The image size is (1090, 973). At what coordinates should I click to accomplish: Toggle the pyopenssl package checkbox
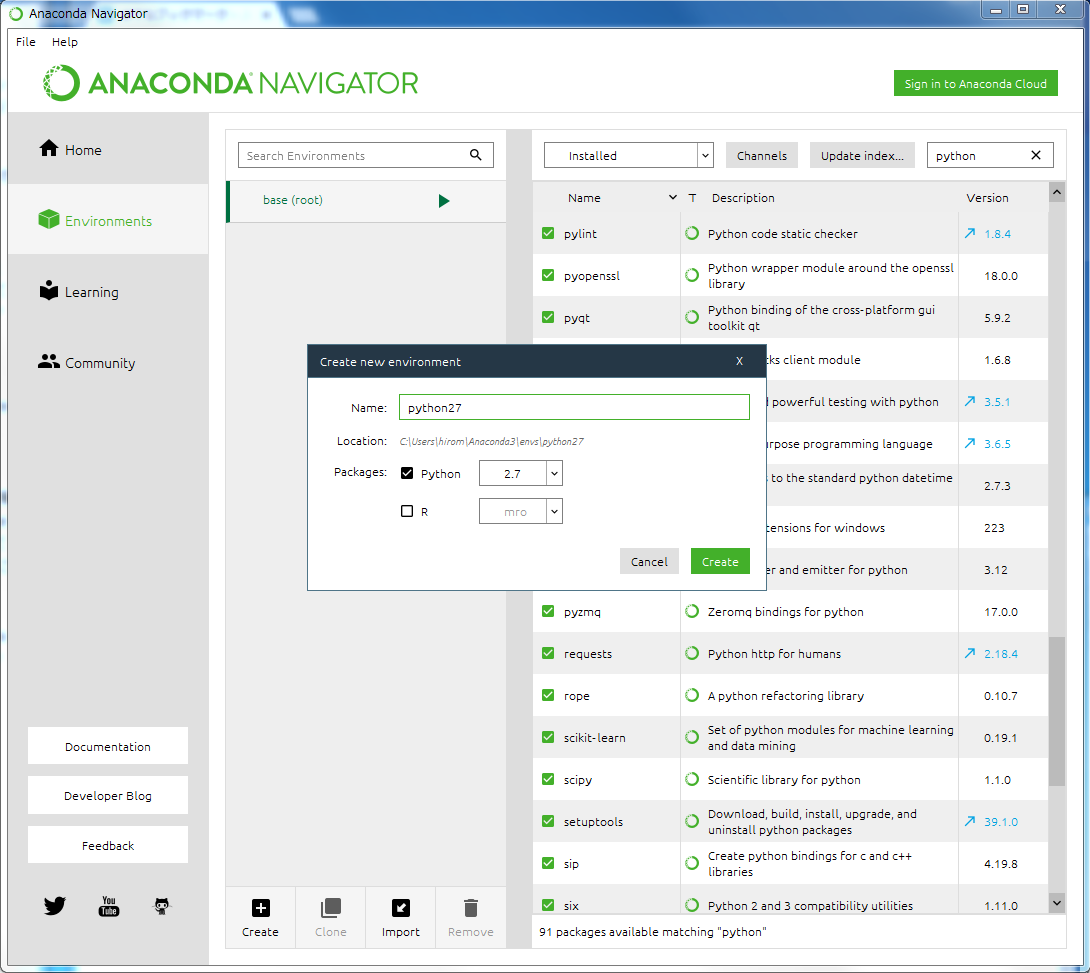tap(548, 275)
